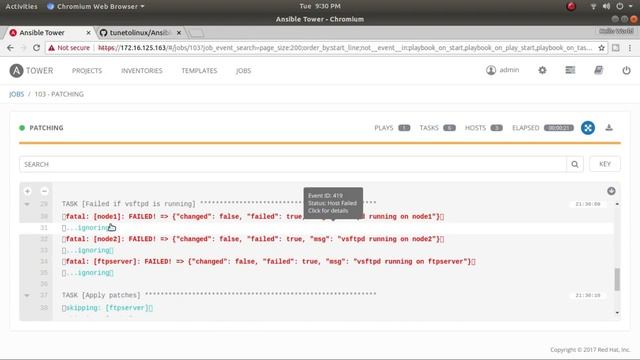
Task: Click the search magnifier button
Action: click(575, 164)
